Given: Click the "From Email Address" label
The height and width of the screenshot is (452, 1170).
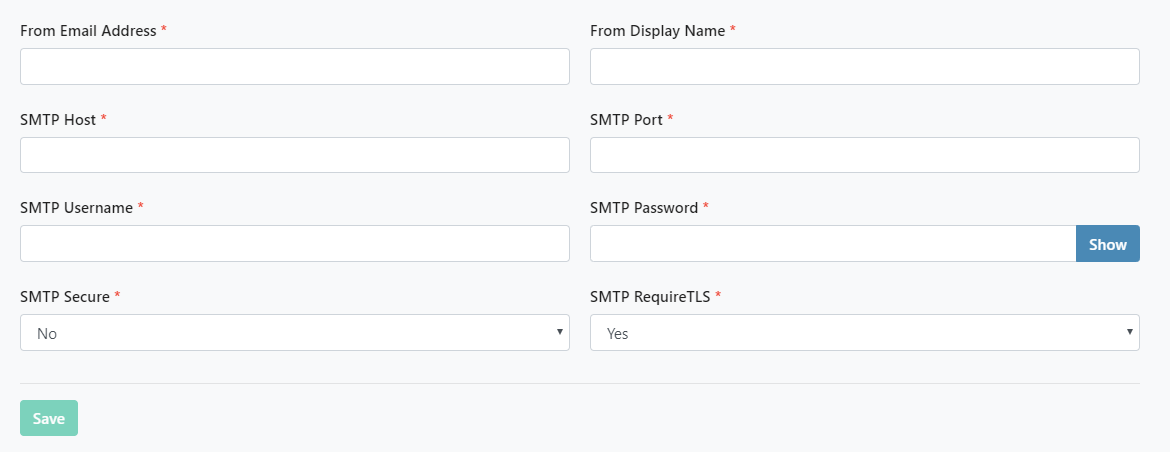Looking at the screenshot, I should pos(88,31).
